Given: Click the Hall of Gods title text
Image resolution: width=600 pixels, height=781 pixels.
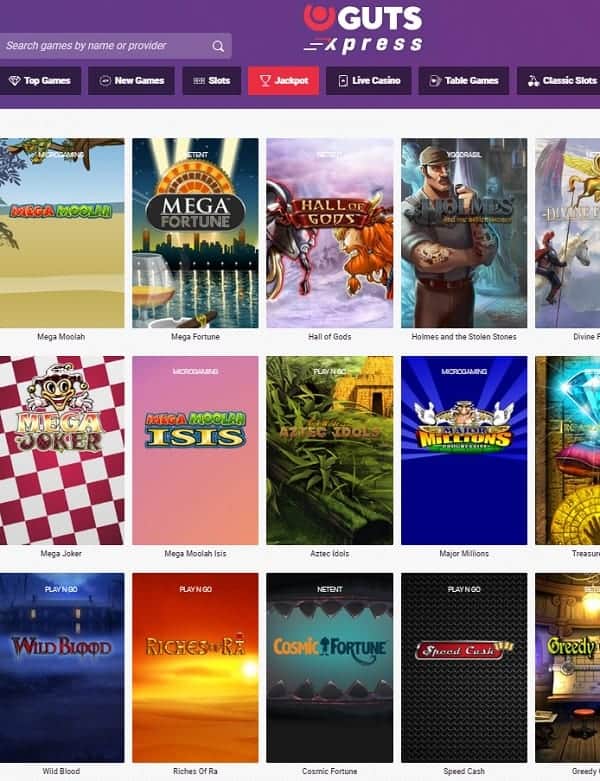Looking at the screenshot, I should click(x=330, y=337).
